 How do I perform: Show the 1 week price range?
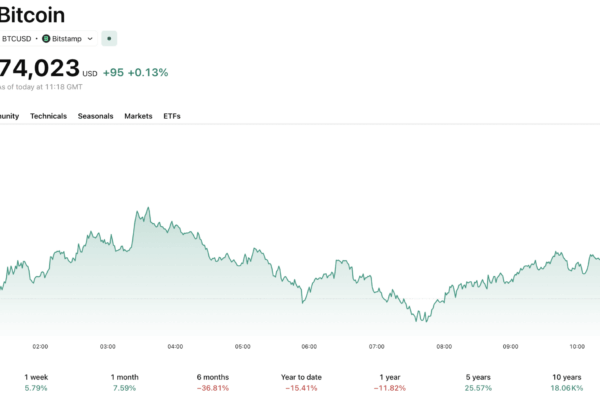[36, 382]
